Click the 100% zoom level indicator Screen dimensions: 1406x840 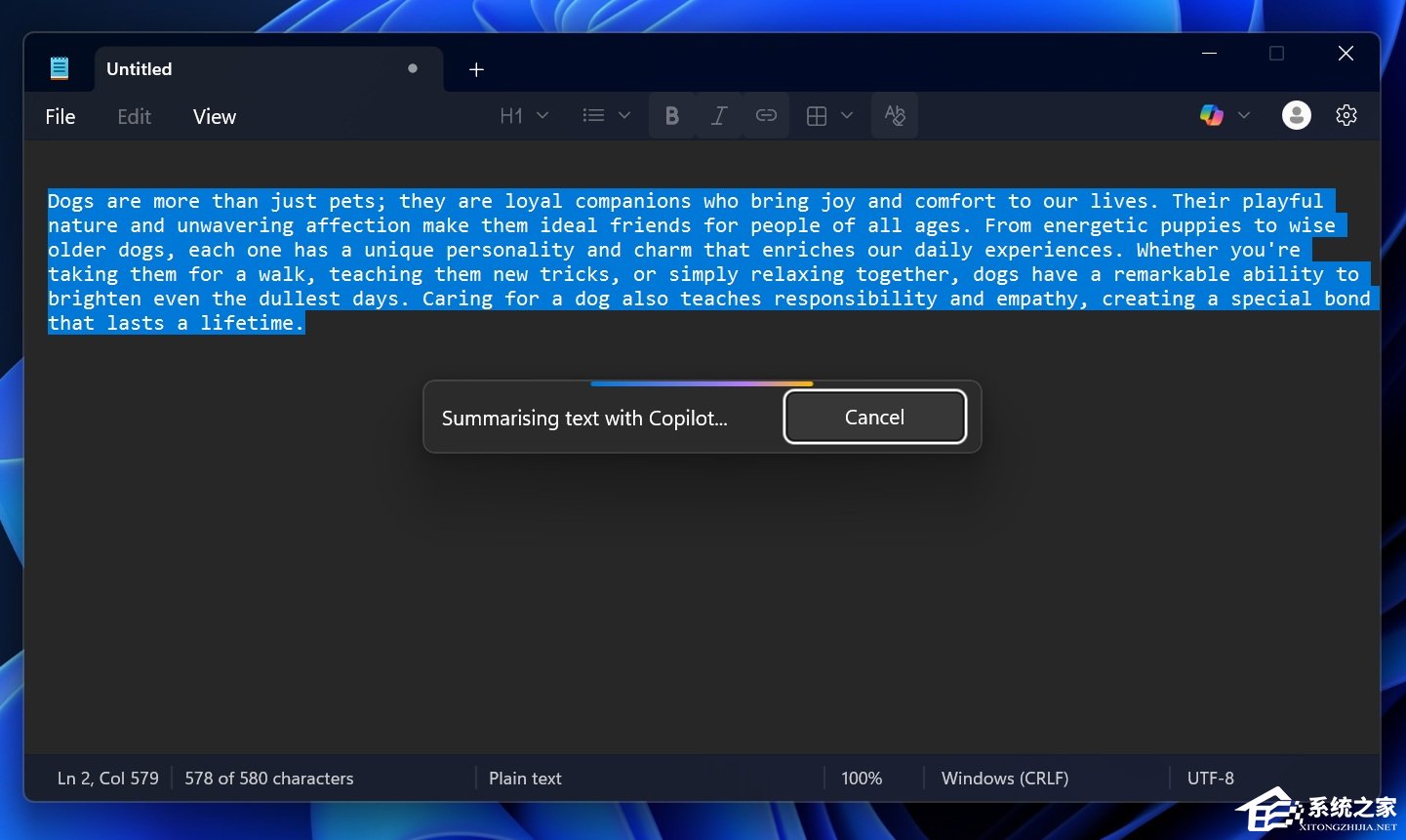(862, 779)
